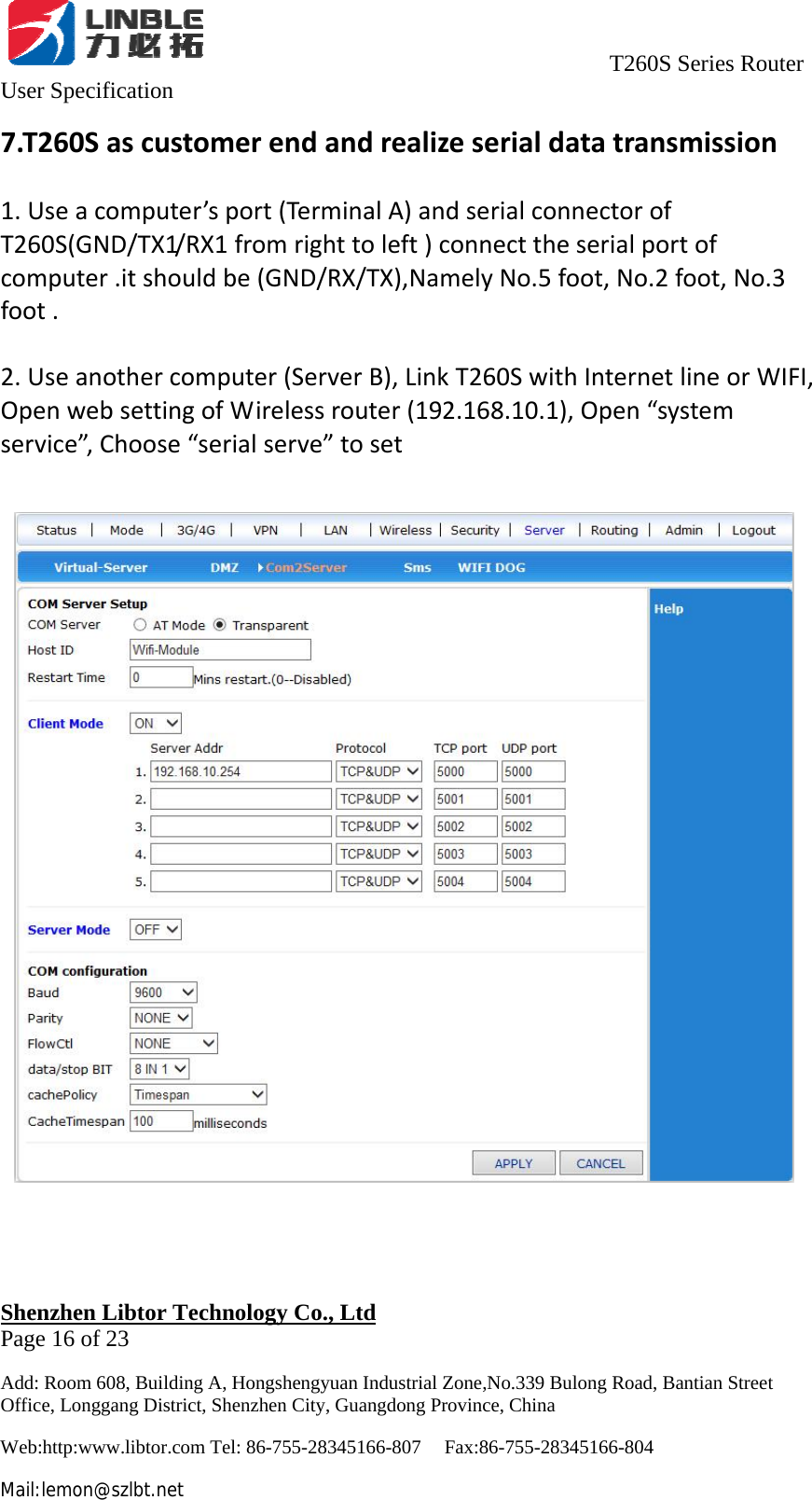Open the Server Mode OFF dropdown
The image size is (812, 1500).
[x=156, y=929]
